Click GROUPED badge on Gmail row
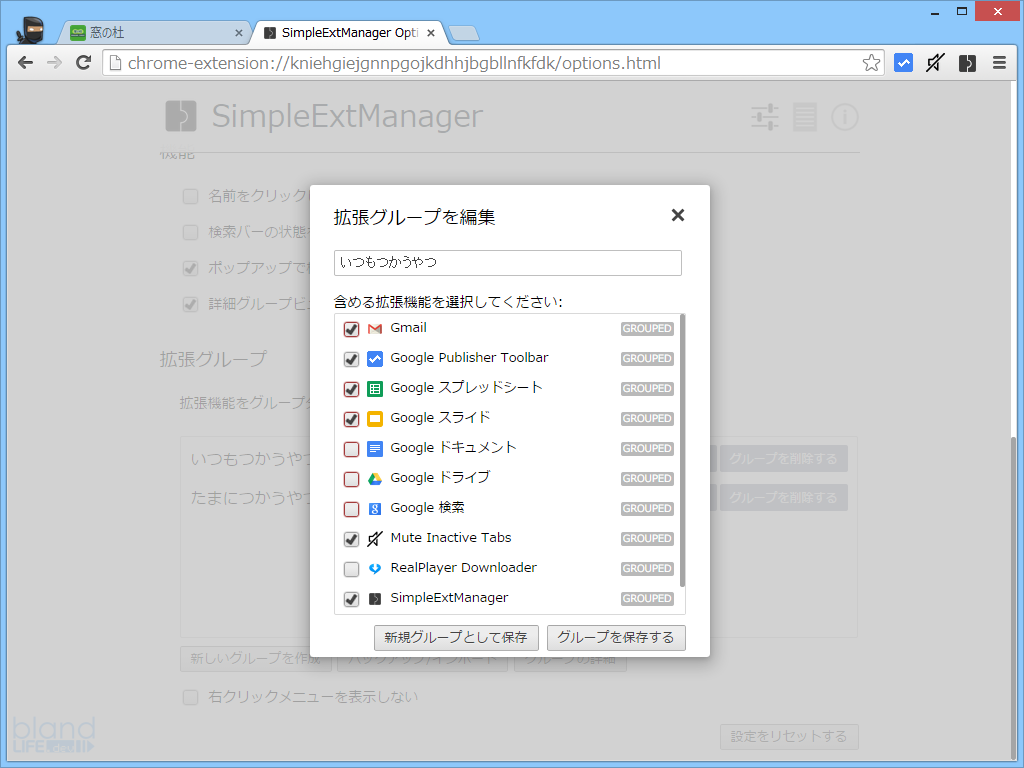 [647, 328]
